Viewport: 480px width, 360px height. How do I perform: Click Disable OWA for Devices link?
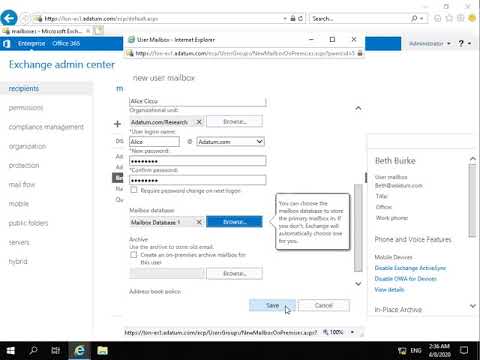click(406, 279)
